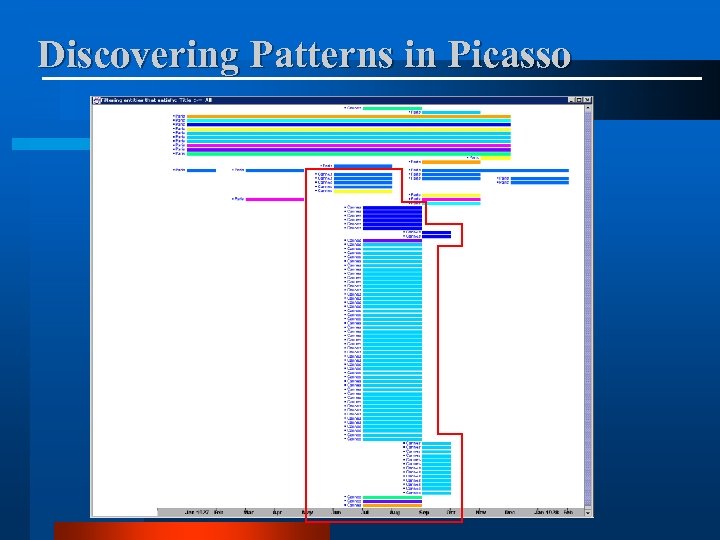Click the Jan 1927 label on the time axis
Screen dimensions: 720x540
(197, 512)
